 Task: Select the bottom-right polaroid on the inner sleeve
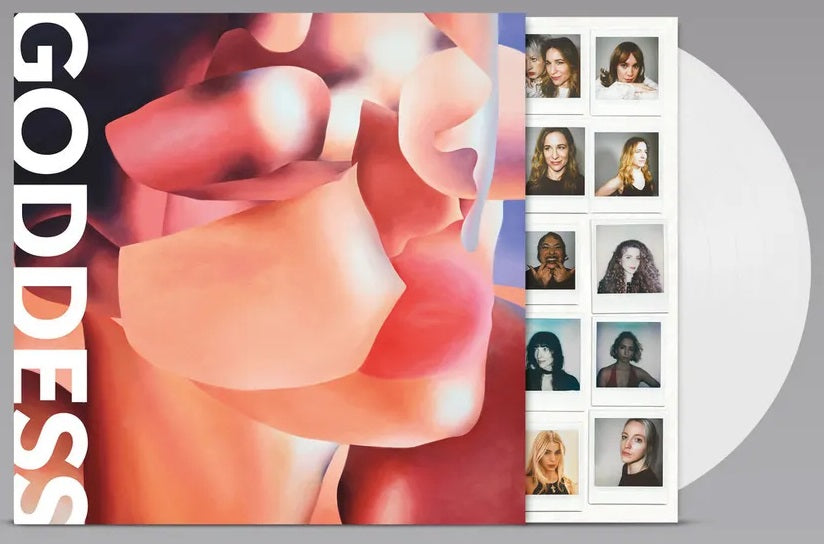click(x=627, y=455)
